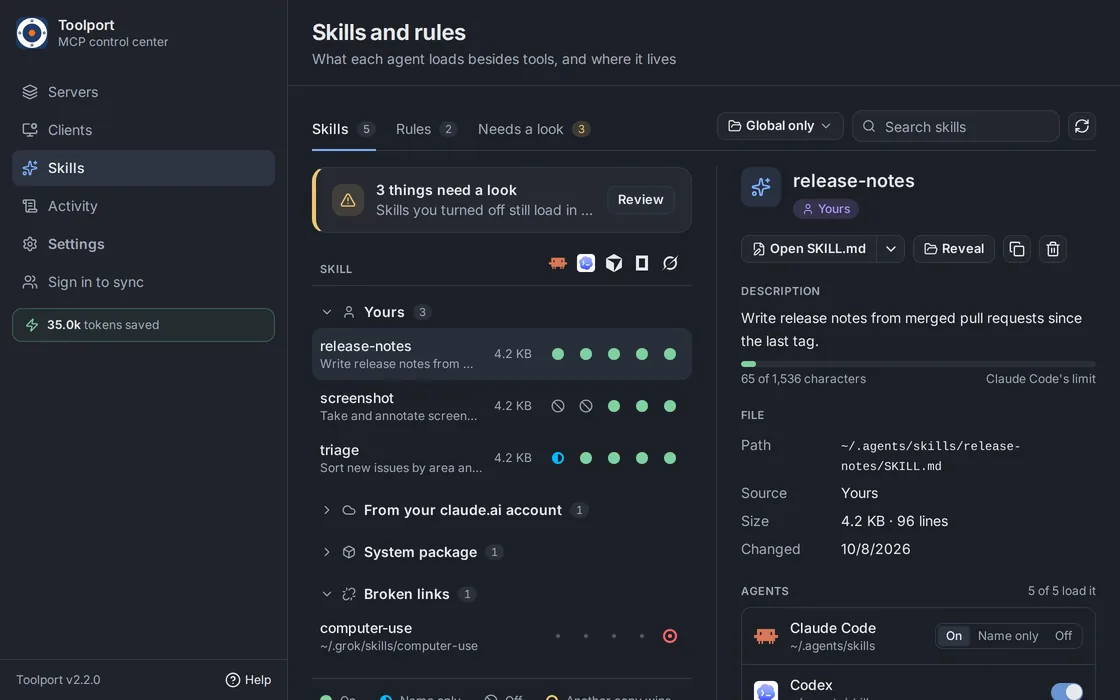Click the Help question mark icon
The image size is (1120, 700).
coord(233,680)
